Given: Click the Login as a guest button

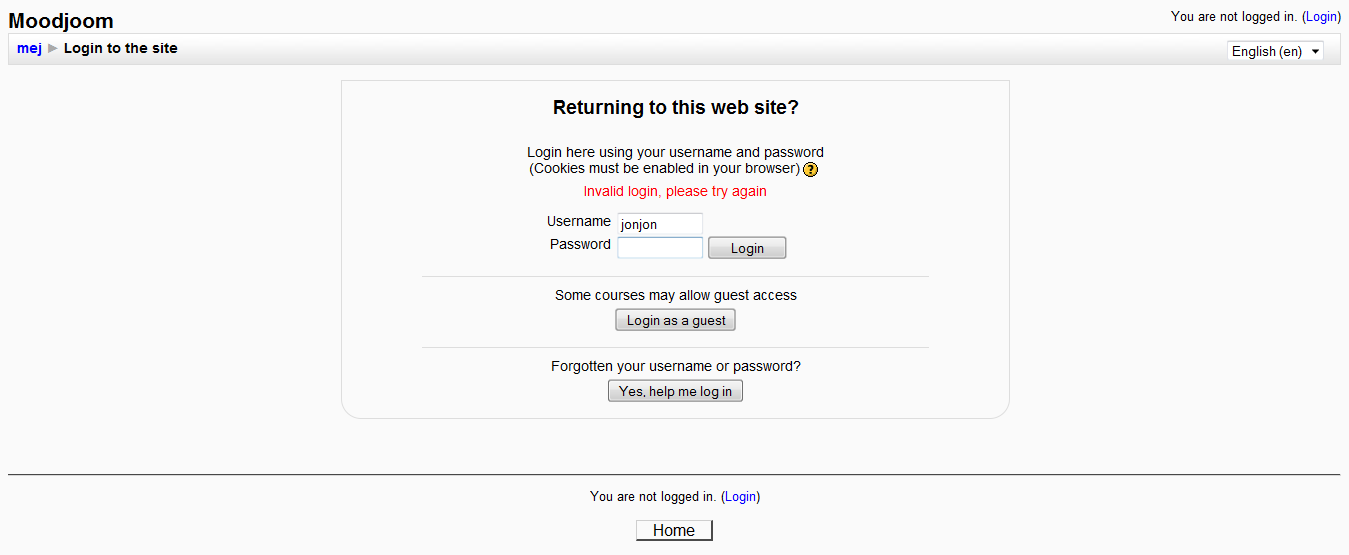Looking at the screenshot, I should coord(676,320).
